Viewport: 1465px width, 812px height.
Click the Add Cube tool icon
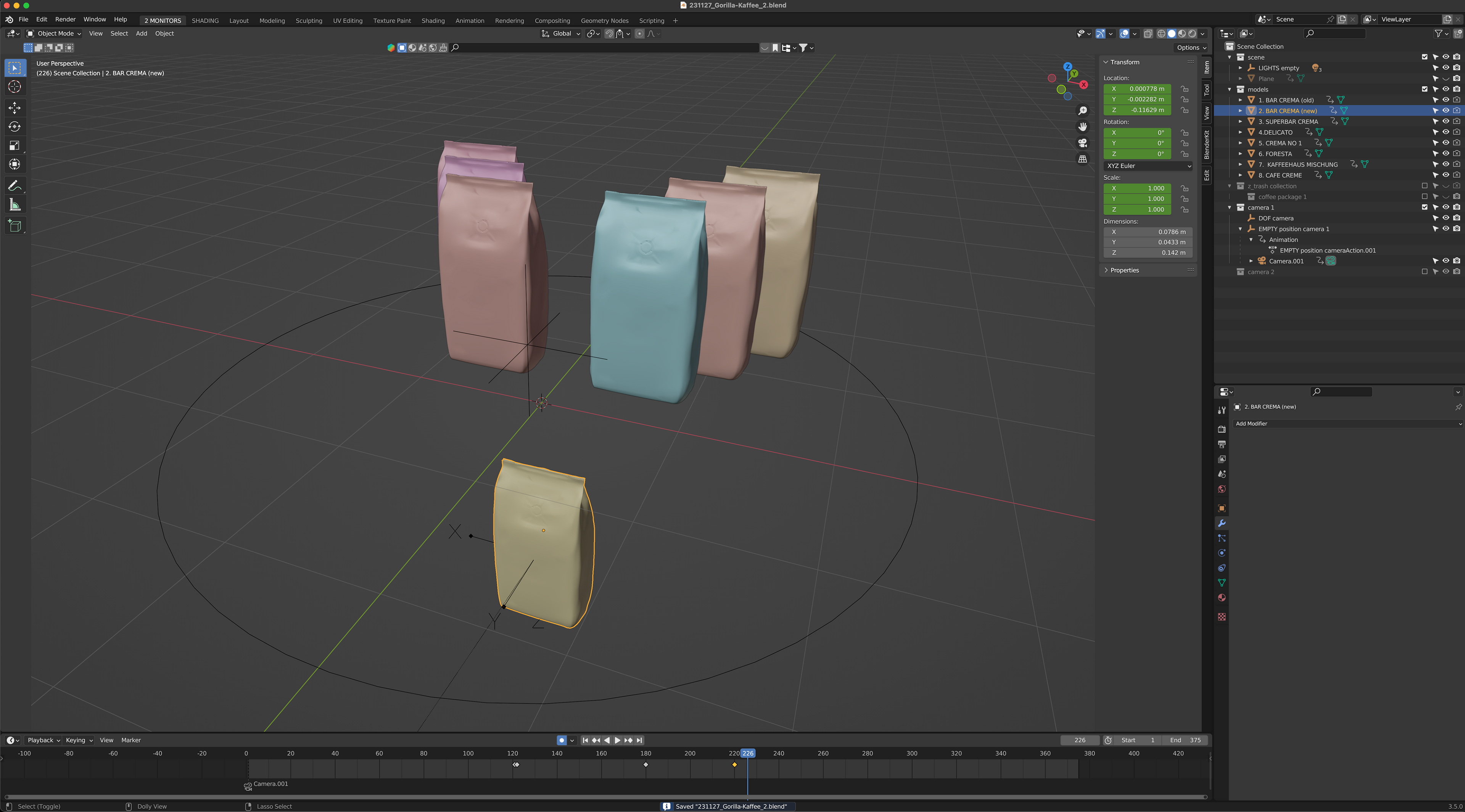point(15,226)
